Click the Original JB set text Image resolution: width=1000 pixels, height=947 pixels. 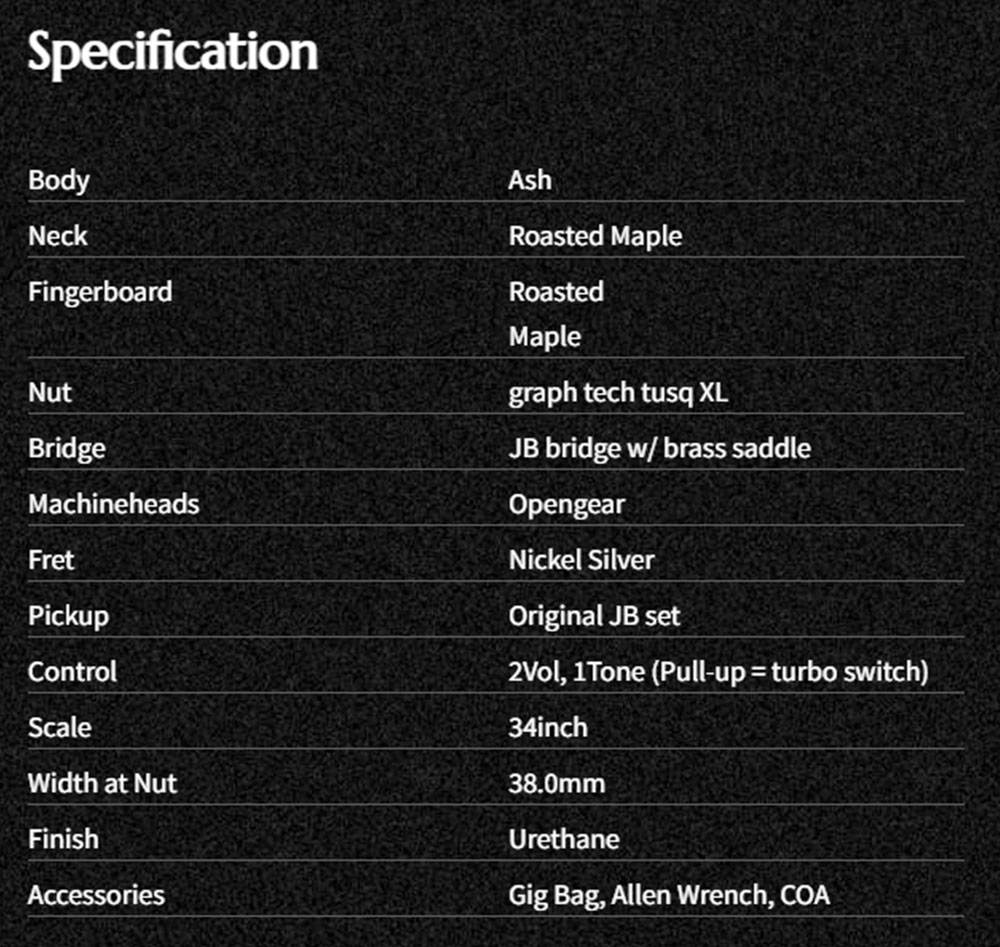(594, 617)
